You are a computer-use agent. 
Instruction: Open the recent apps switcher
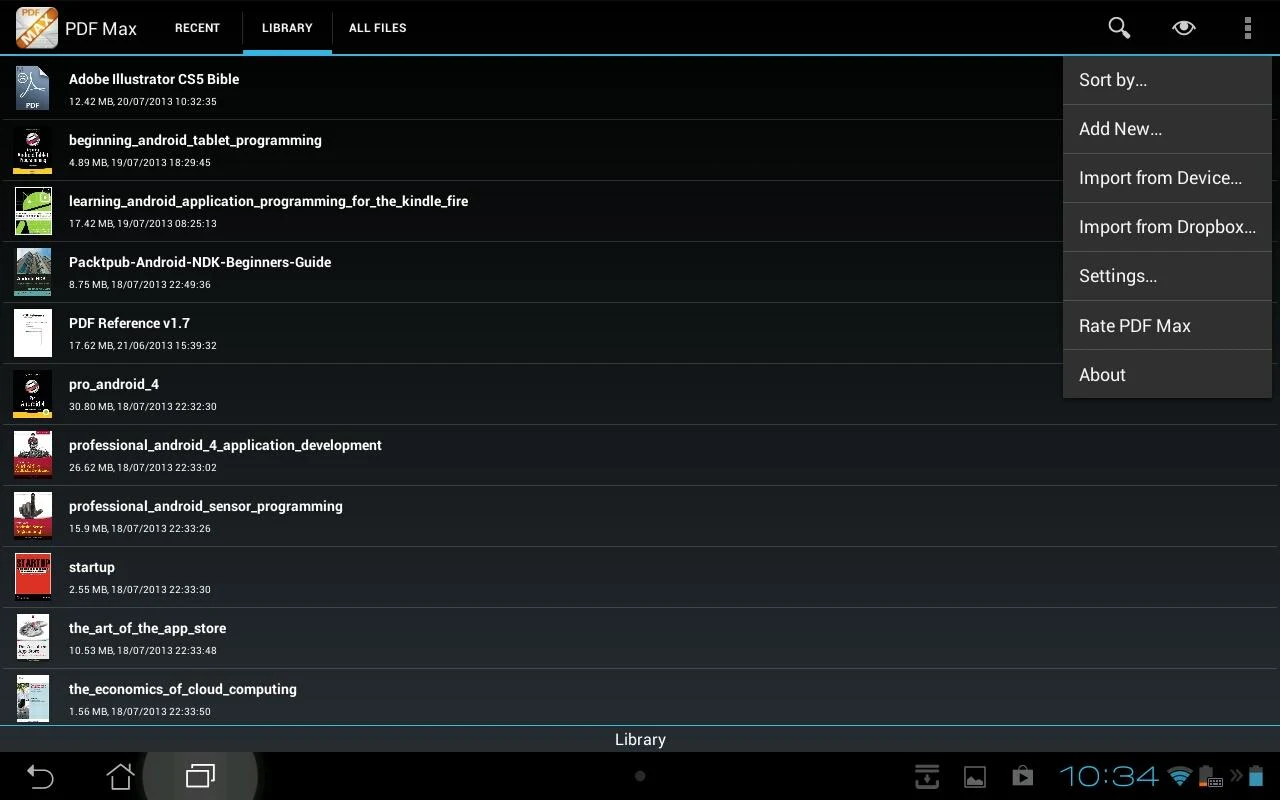click(199, 775)
